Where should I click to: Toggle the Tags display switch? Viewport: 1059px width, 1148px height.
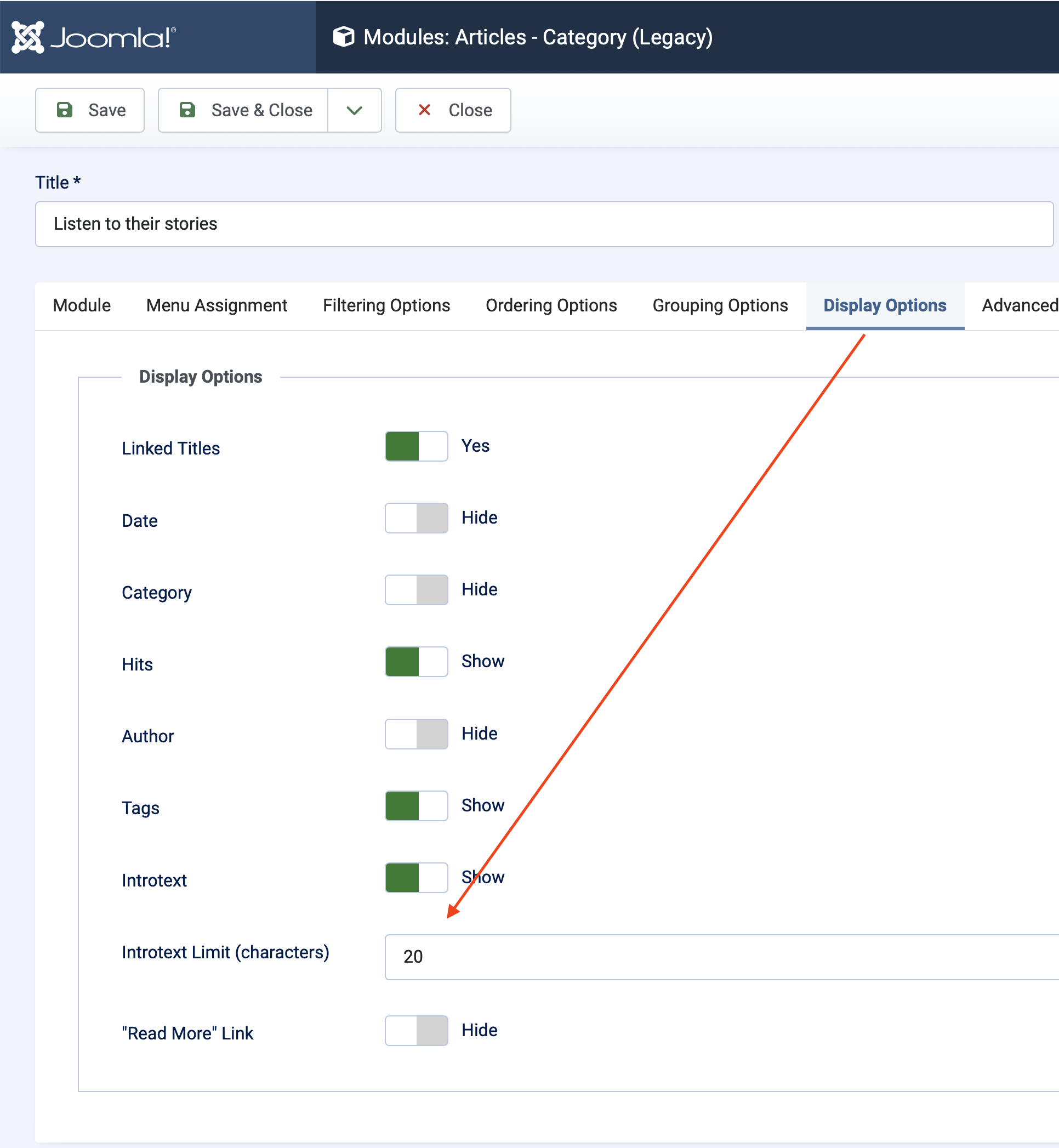tap(416, 805)
